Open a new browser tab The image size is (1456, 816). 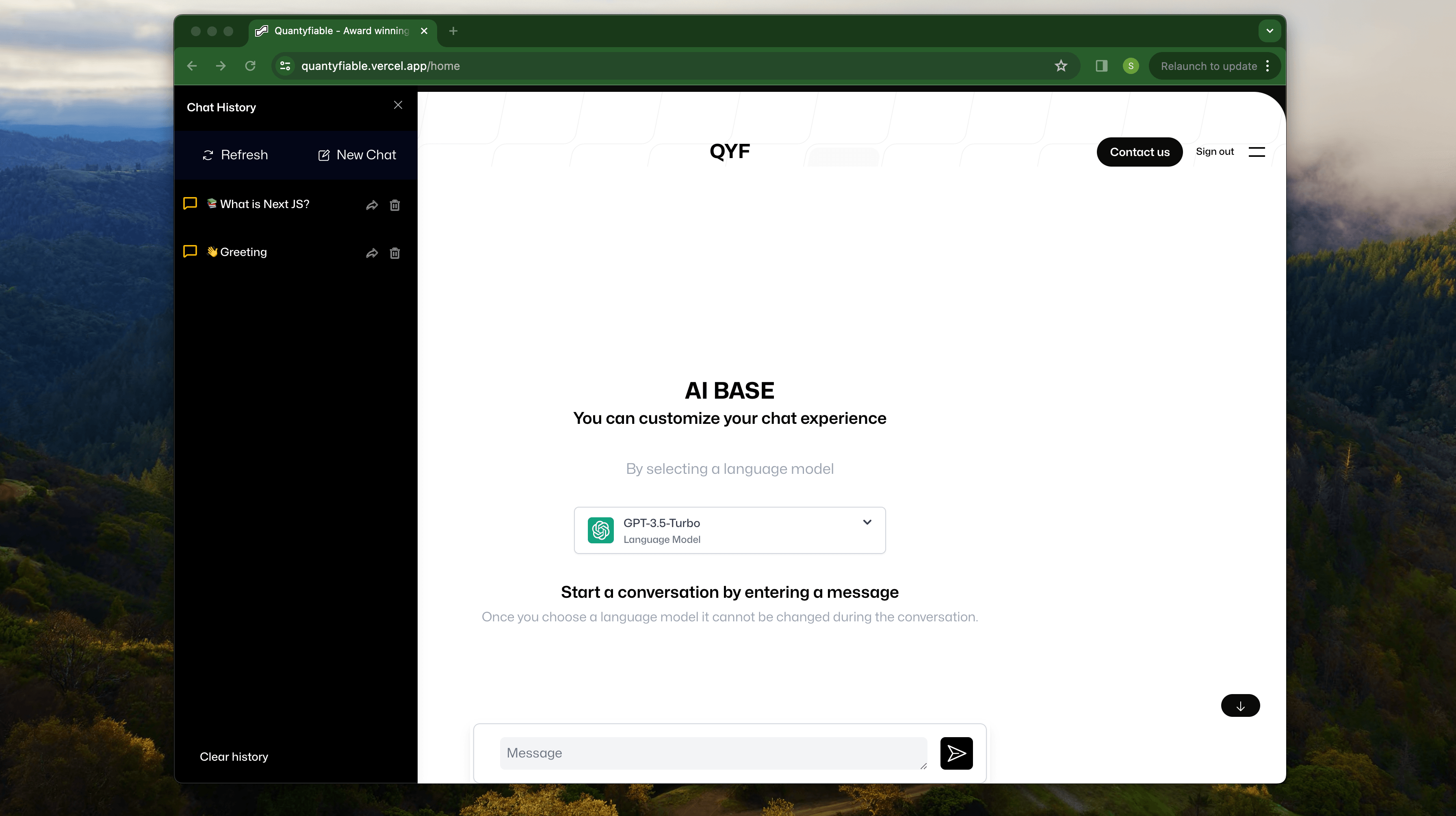click(x=453, y=31)
